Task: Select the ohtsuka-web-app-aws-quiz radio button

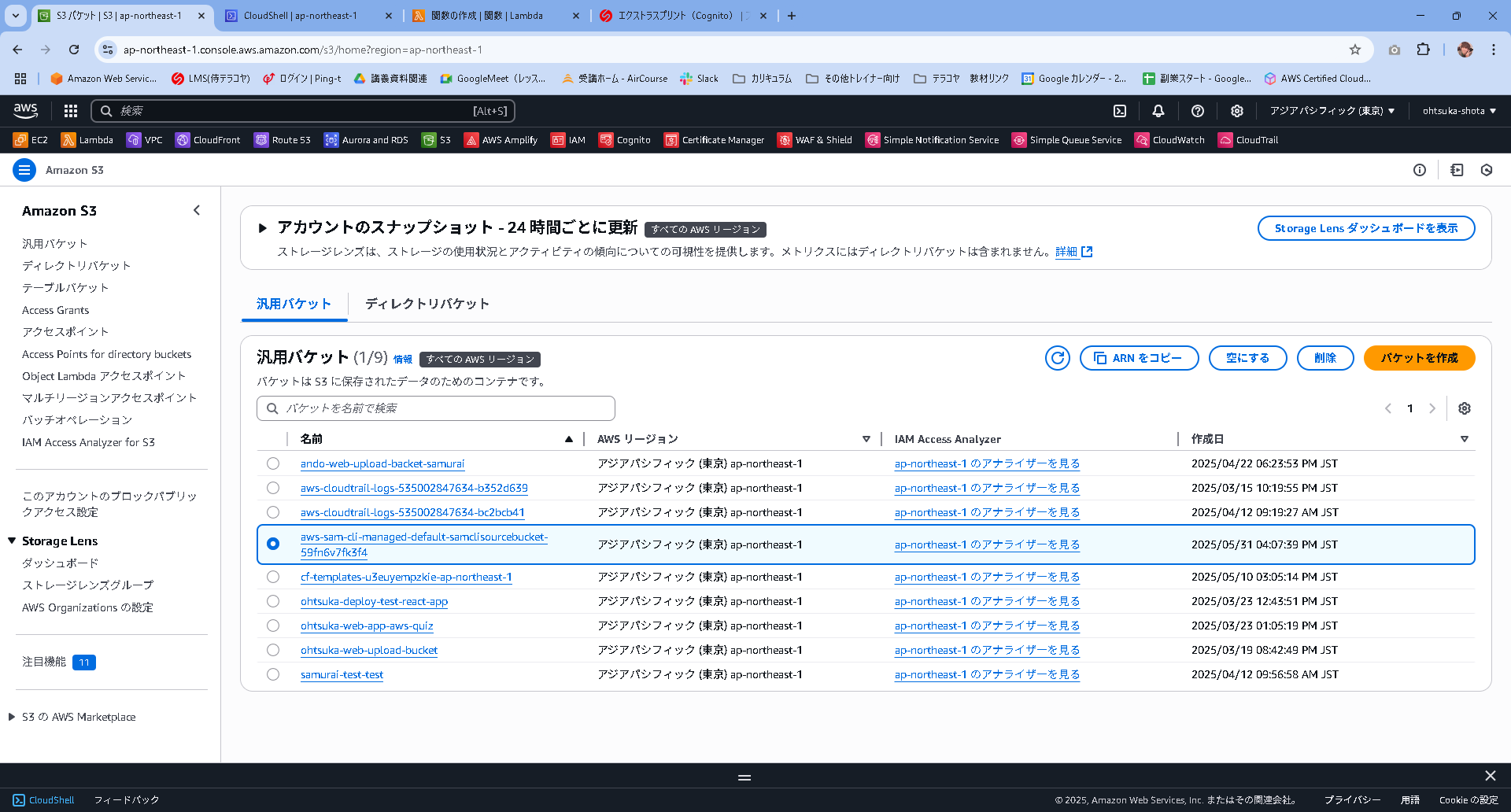Action: coord(273,626)
